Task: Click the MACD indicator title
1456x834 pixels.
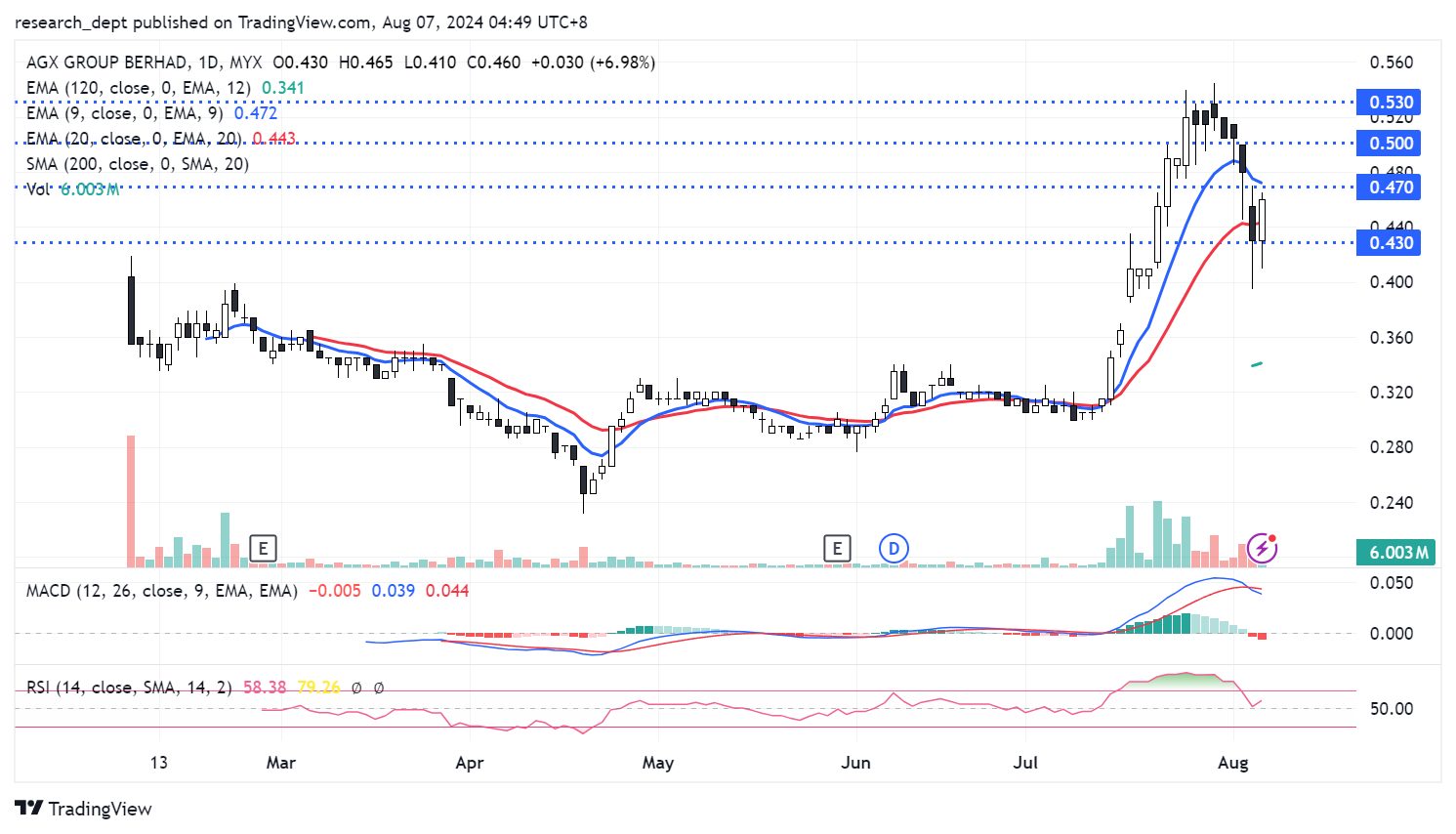Action: point(161,591)
